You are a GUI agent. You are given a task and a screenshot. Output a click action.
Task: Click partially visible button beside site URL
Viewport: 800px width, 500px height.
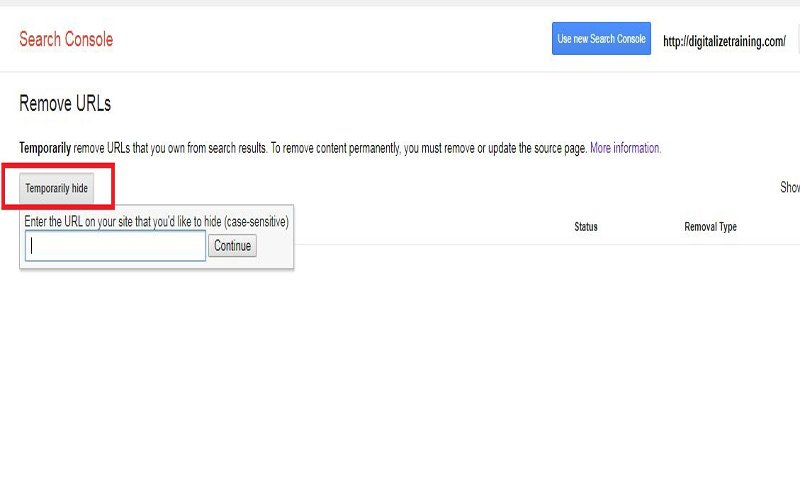[x=798, y=38]
